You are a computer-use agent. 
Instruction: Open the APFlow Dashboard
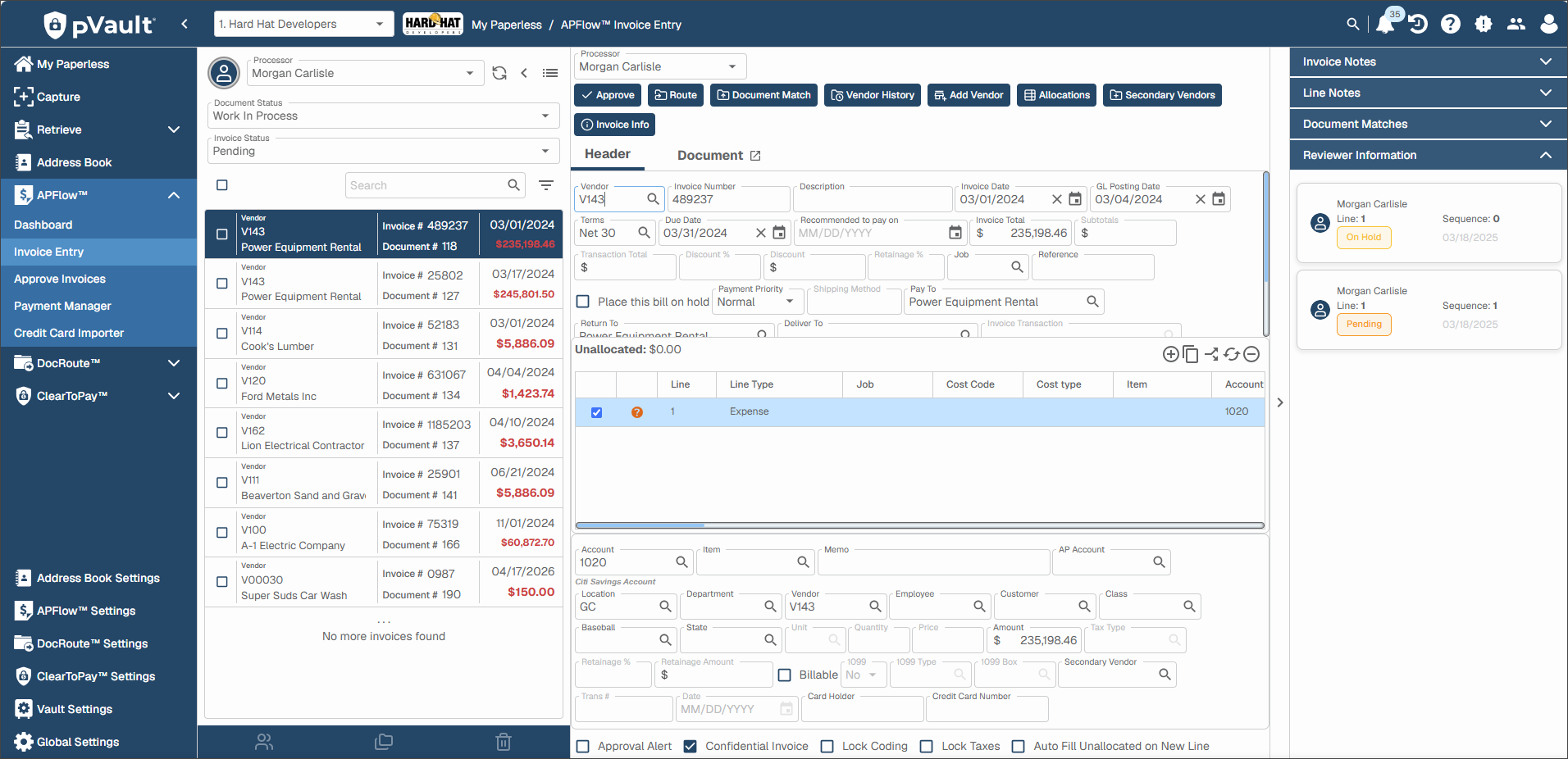43,225
